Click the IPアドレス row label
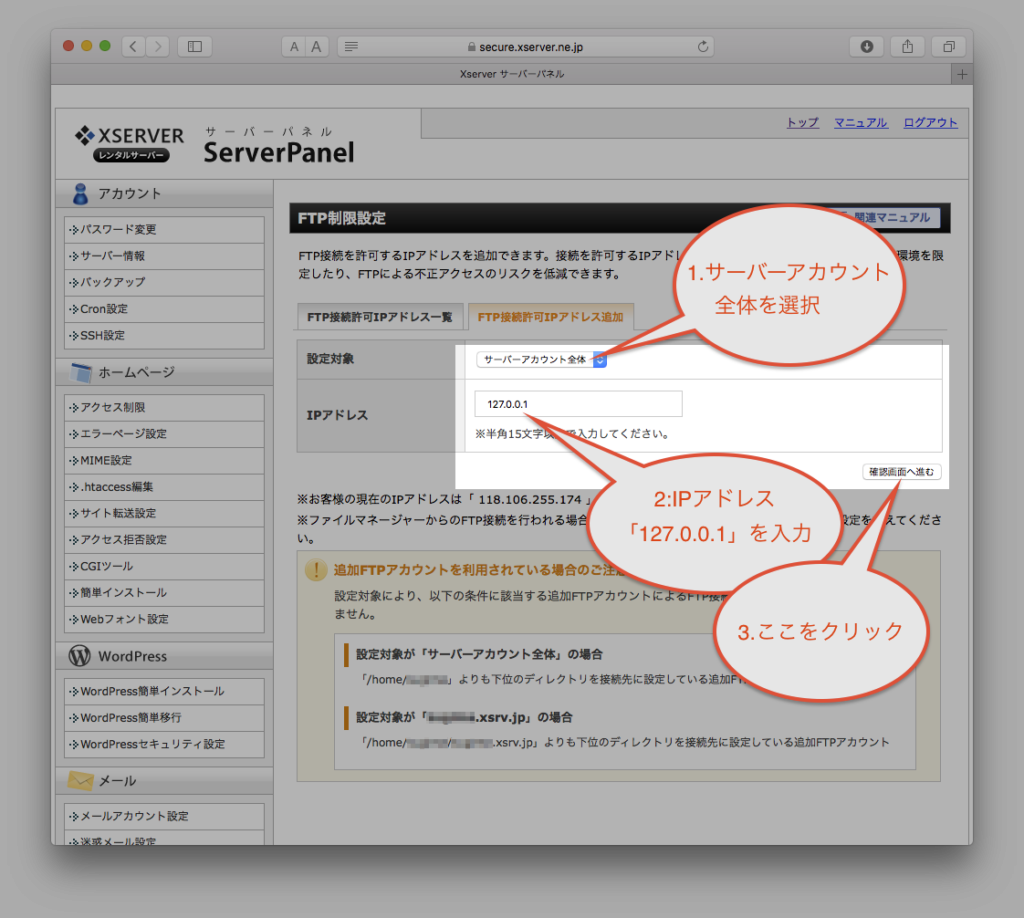Image resolution: width=1024 pixels, height=918 pixels. click(337, 415)
